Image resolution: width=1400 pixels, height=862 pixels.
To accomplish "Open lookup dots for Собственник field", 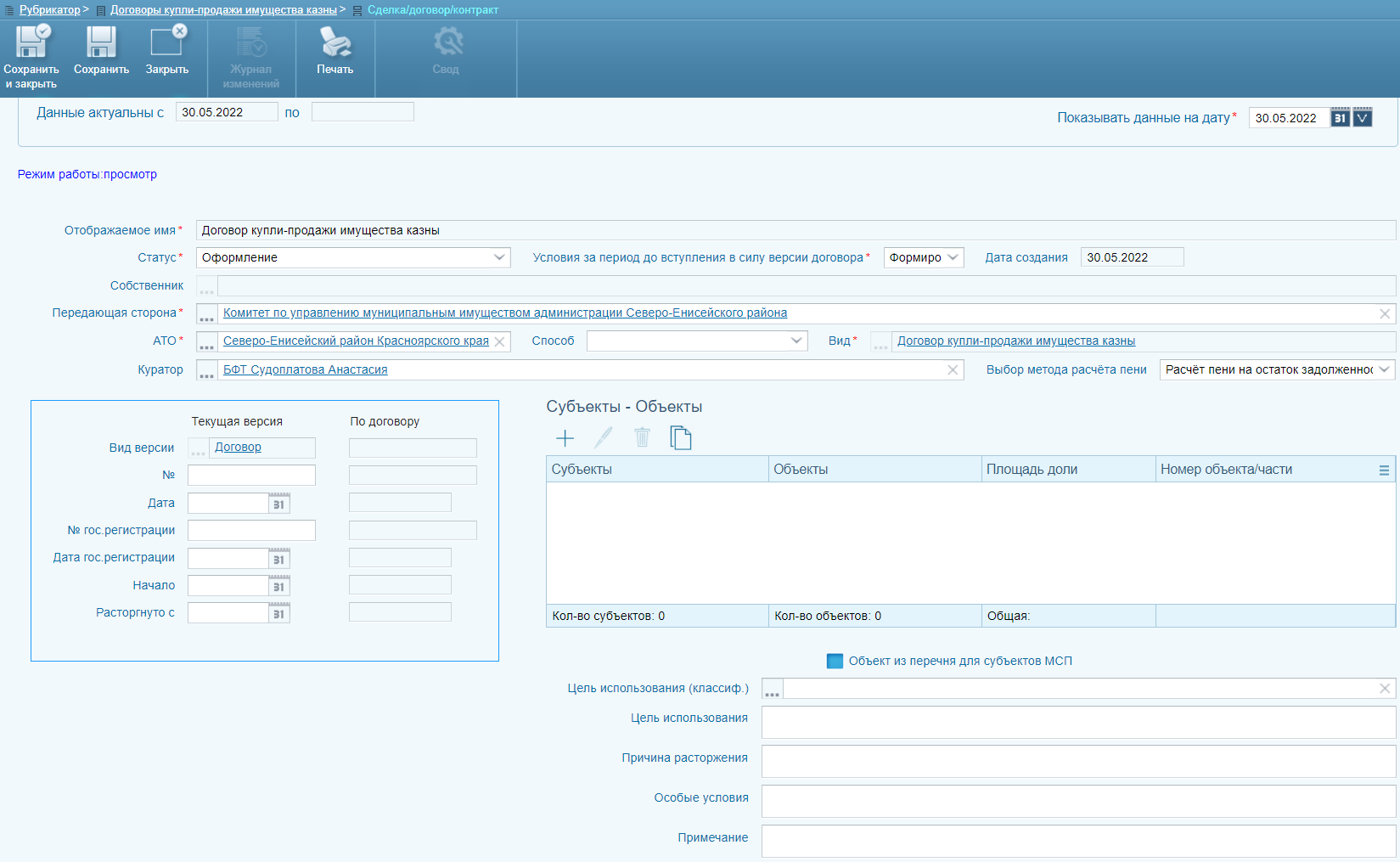I will point(206,286).
